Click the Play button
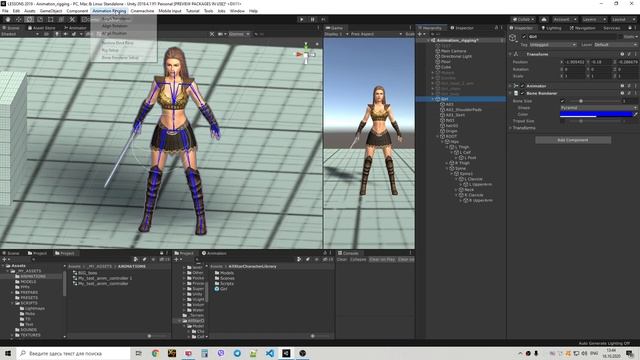The image size is (640, 360). pos(302,19)
